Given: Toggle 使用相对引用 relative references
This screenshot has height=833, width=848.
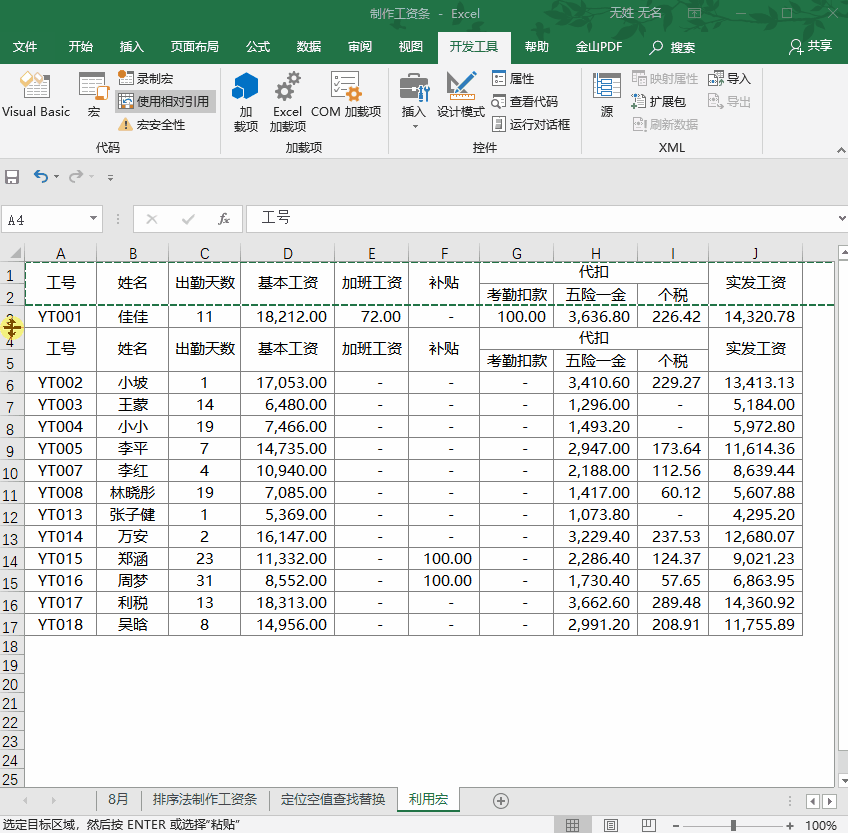Looking at the screenshot, I should pyautogui.click(x=165, y=101).
